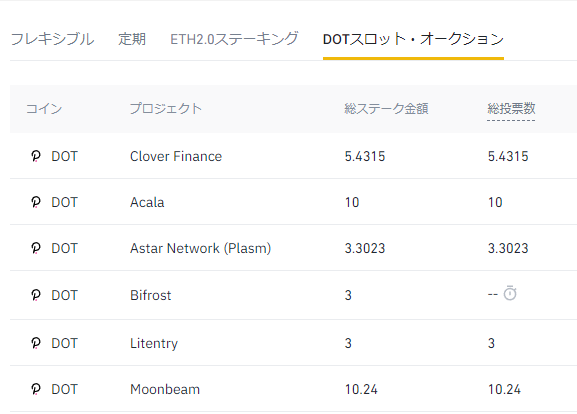The height and width of the screenshot is (414, 577).
Task: Switch to the フレキシブル tab
Action: pyautogui.click(x=52, y=39)
